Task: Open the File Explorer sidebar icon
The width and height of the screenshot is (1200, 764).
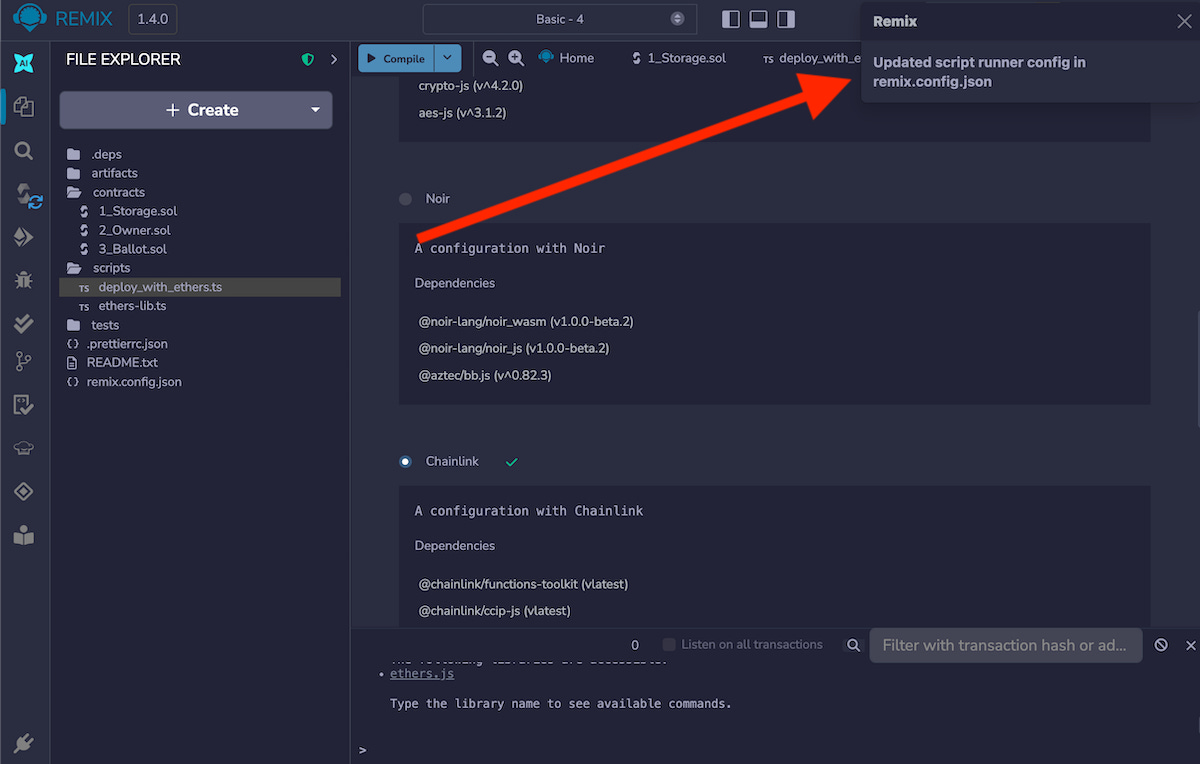Action: click(24, 107)
